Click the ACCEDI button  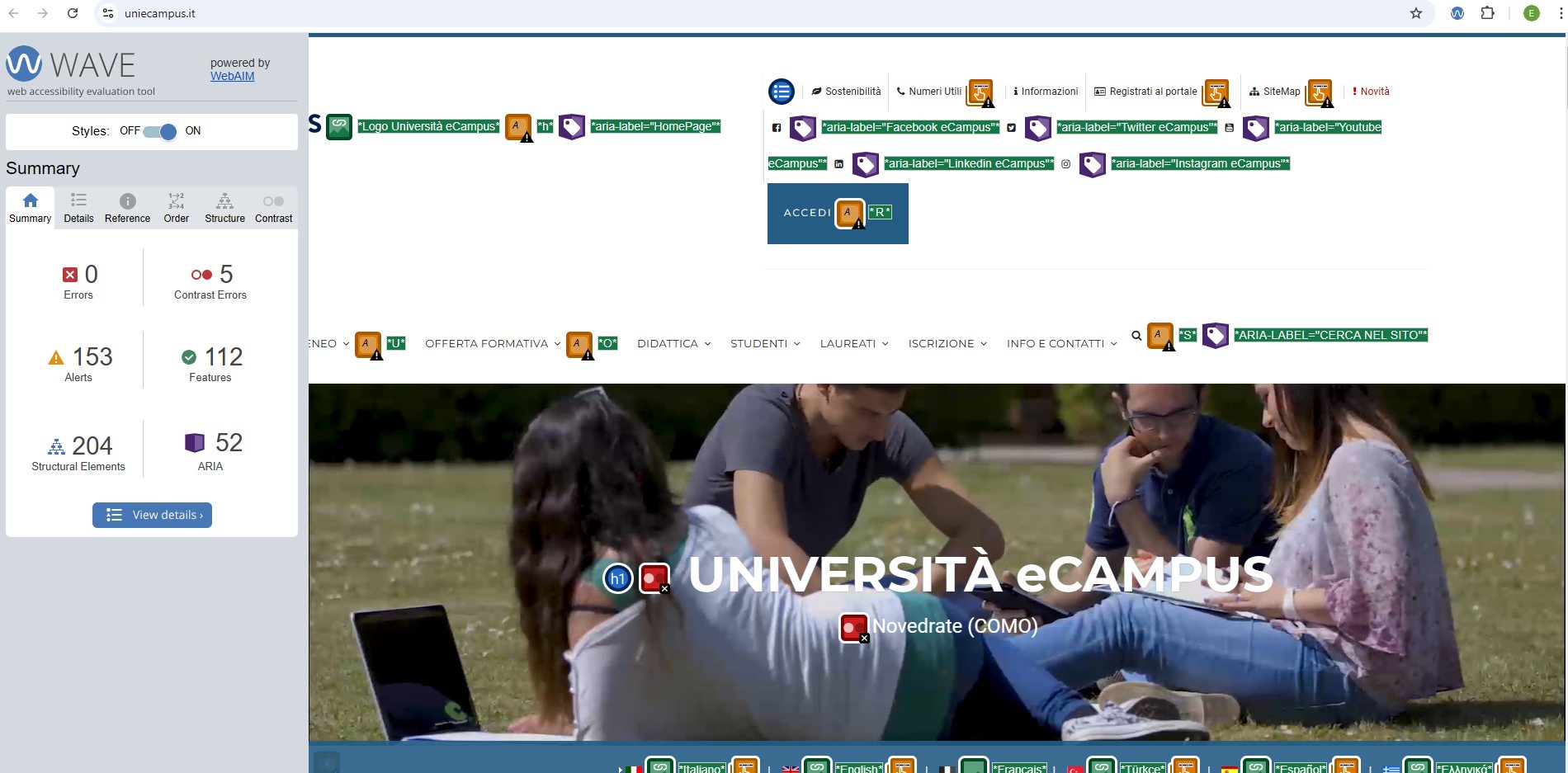pyautogui.click(x=838, y=214)
